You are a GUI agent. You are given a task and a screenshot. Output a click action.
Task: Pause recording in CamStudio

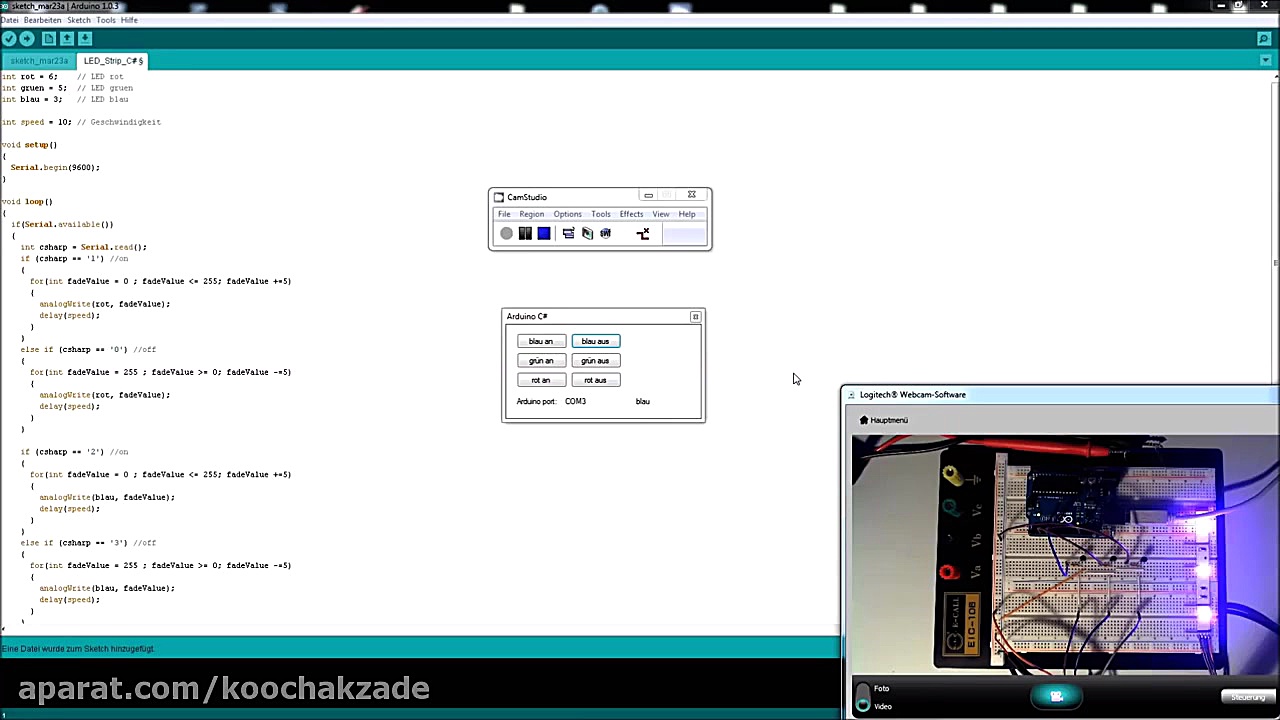[525, 233]
